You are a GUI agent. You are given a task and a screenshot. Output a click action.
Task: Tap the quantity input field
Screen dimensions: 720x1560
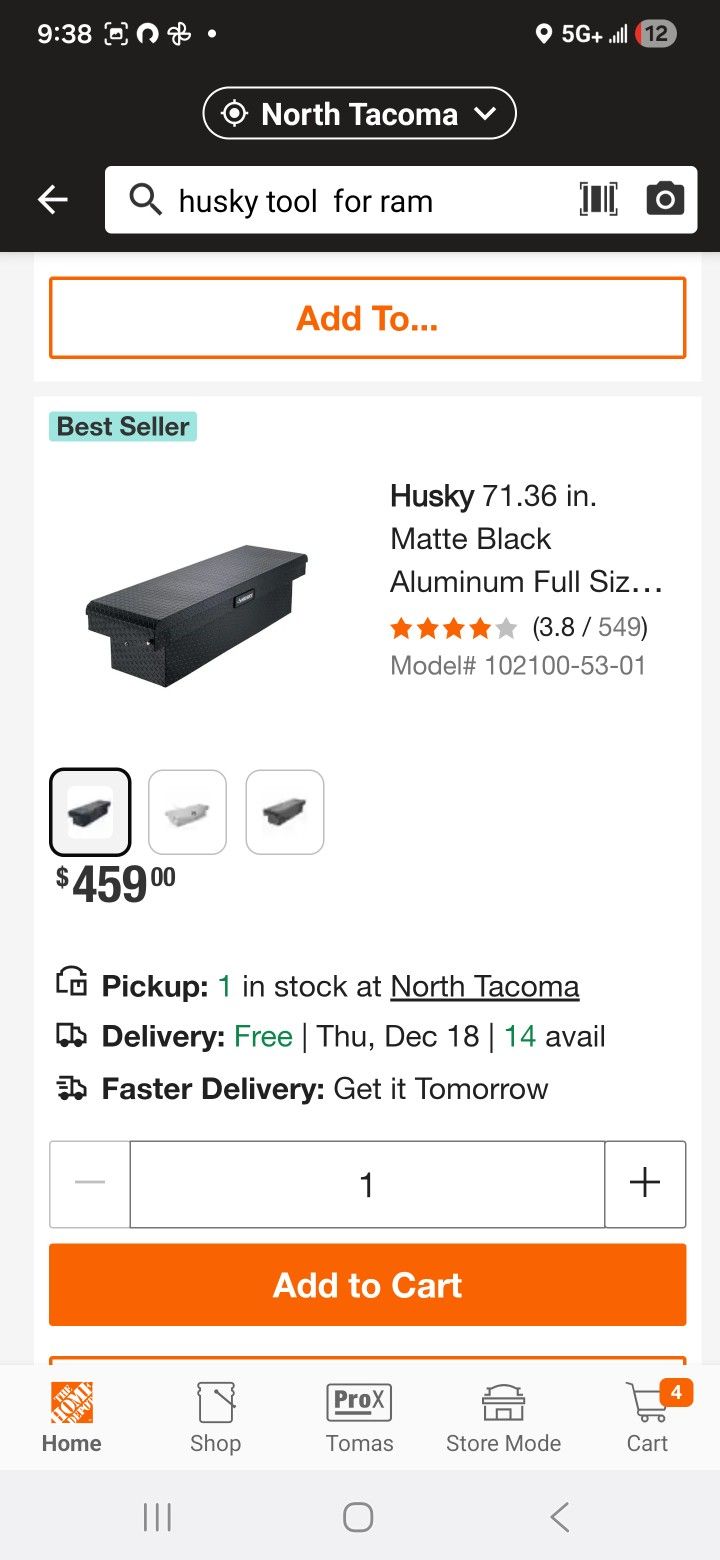pos(367,1184)
